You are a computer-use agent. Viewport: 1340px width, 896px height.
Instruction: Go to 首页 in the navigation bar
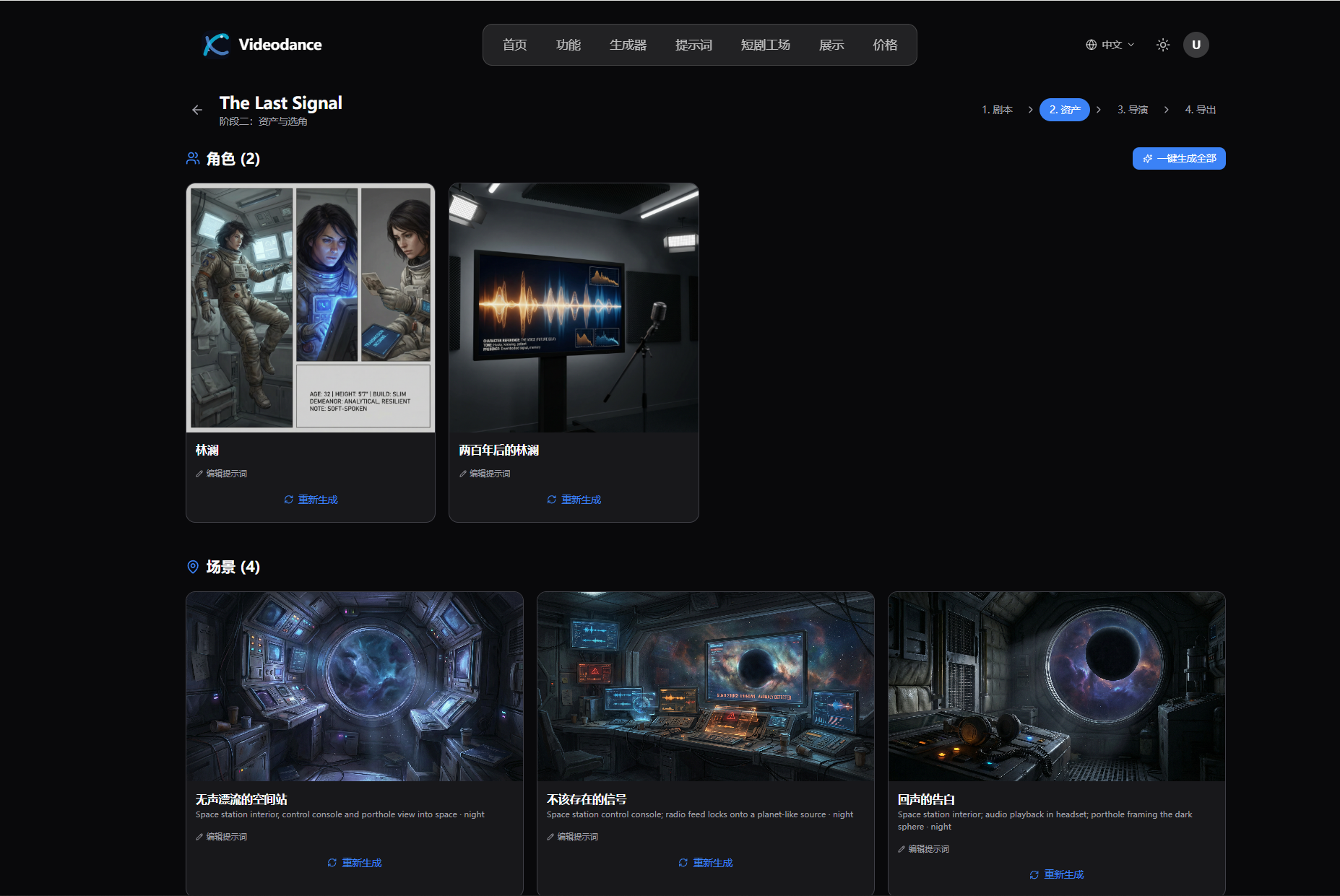(x=514, y=44)
